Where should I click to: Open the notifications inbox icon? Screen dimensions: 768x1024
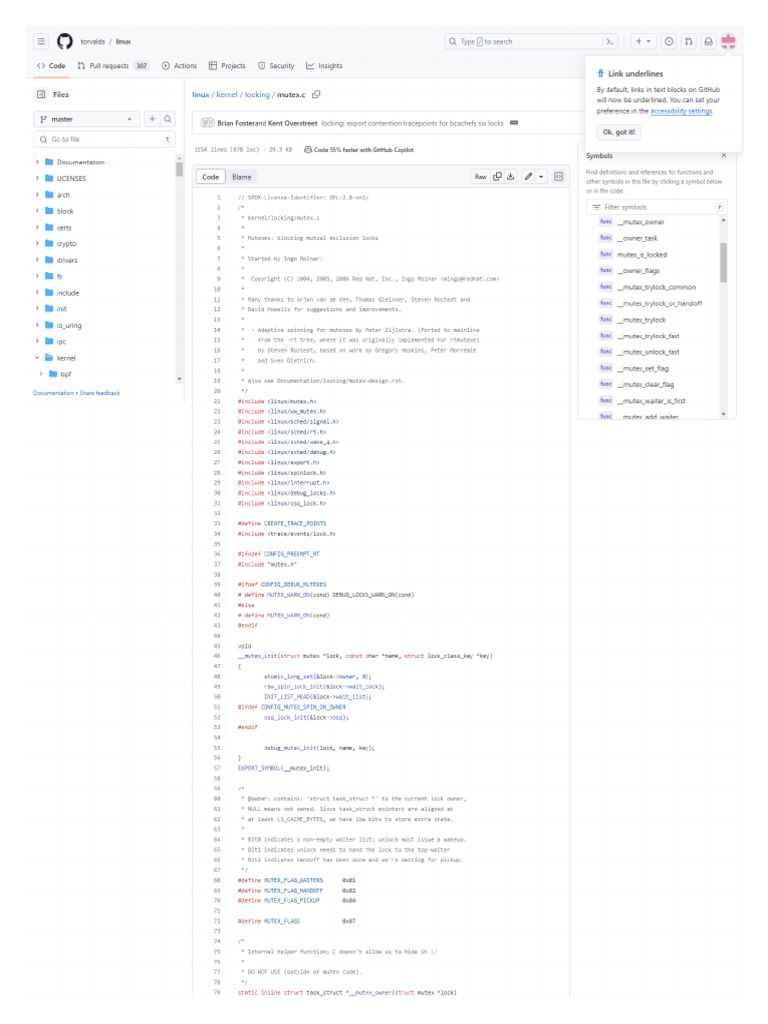click(708, 41)
